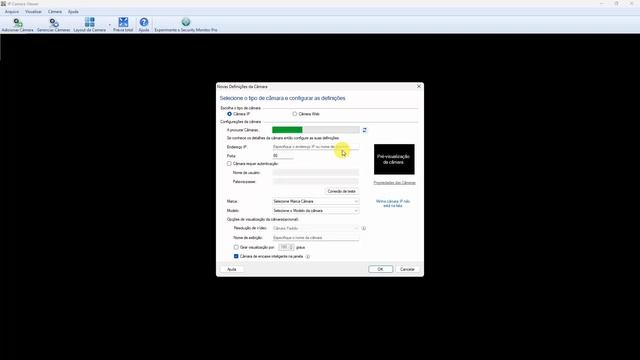Click the Palavra-passe field

[316, 182]
